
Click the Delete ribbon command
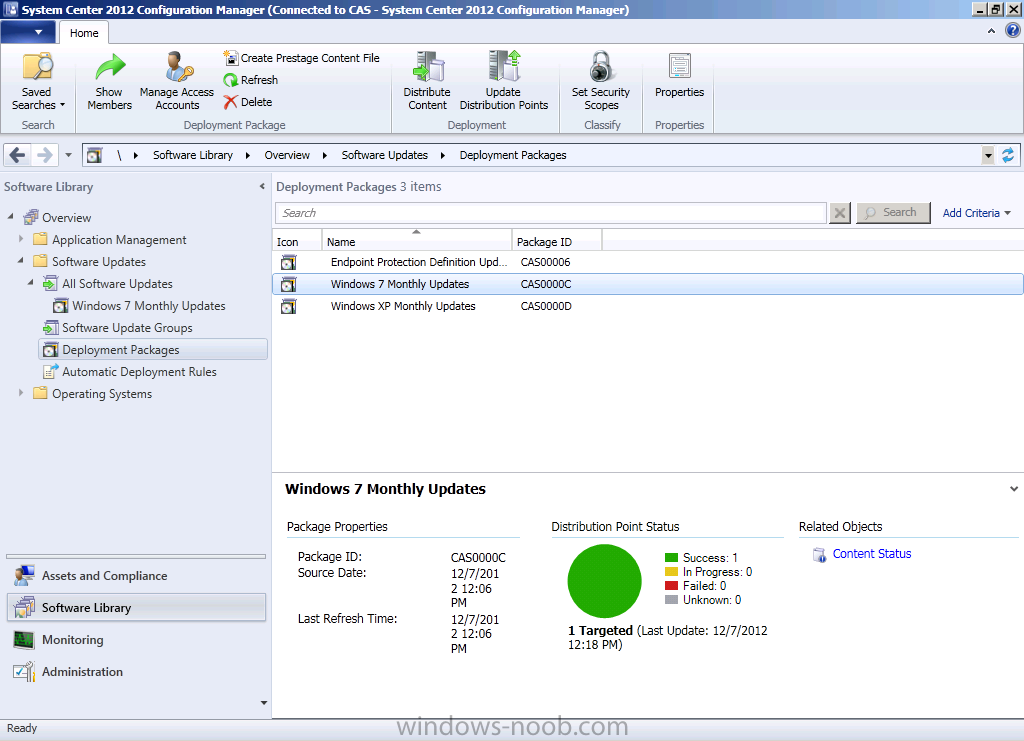click(x=248, y=102)
